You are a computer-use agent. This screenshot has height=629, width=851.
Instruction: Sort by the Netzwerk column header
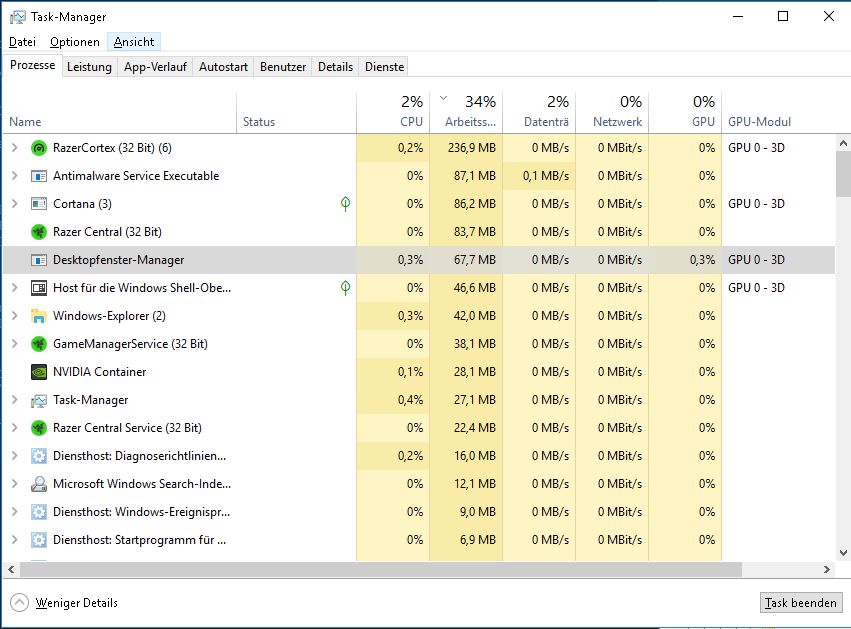pyautogui.click(x=612, y=112)
